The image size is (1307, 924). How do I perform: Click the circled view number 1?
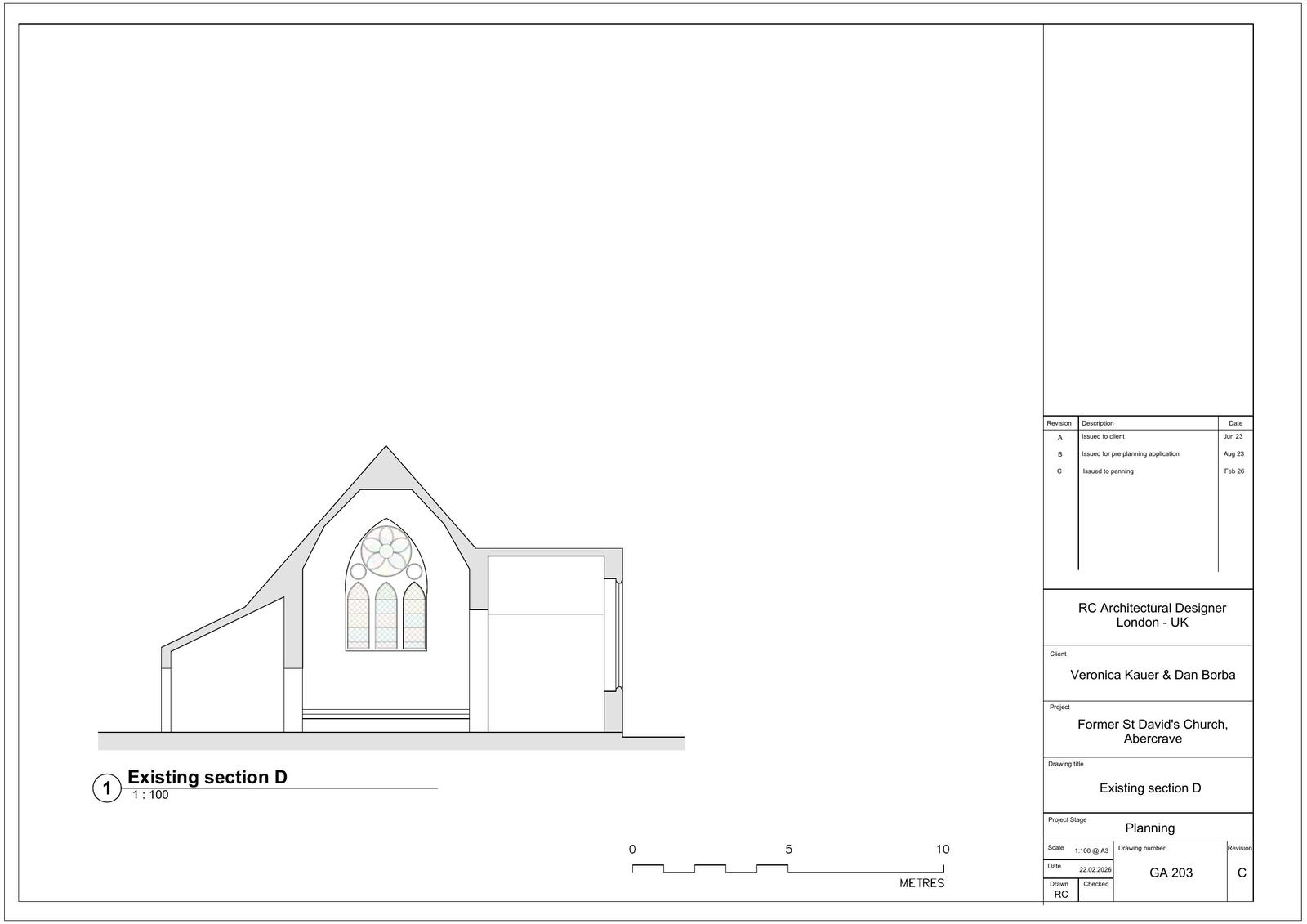(x=106, y=789)
